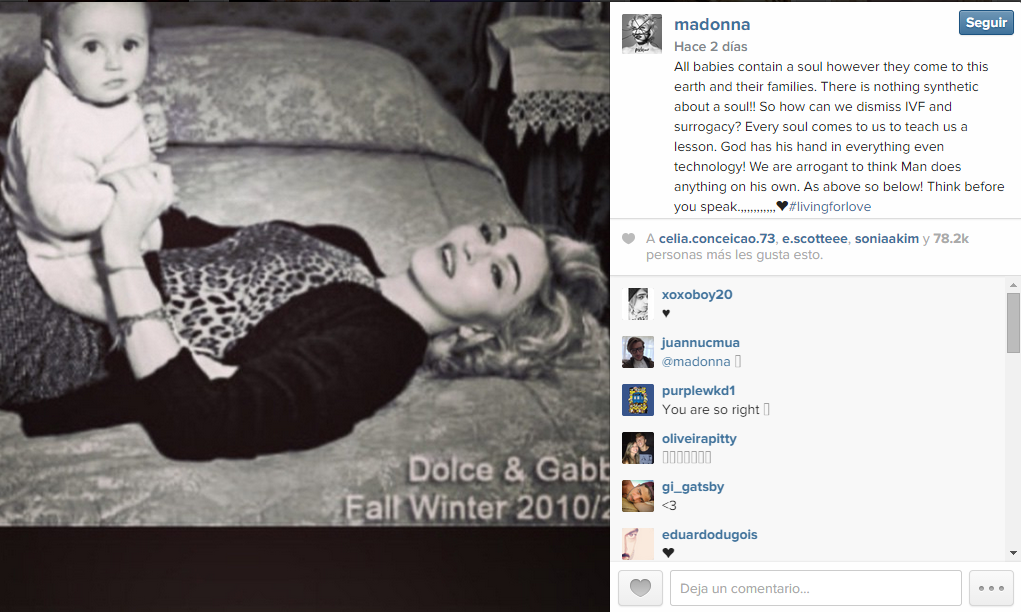
Task: Click the black and white photo
Action: 305,264
